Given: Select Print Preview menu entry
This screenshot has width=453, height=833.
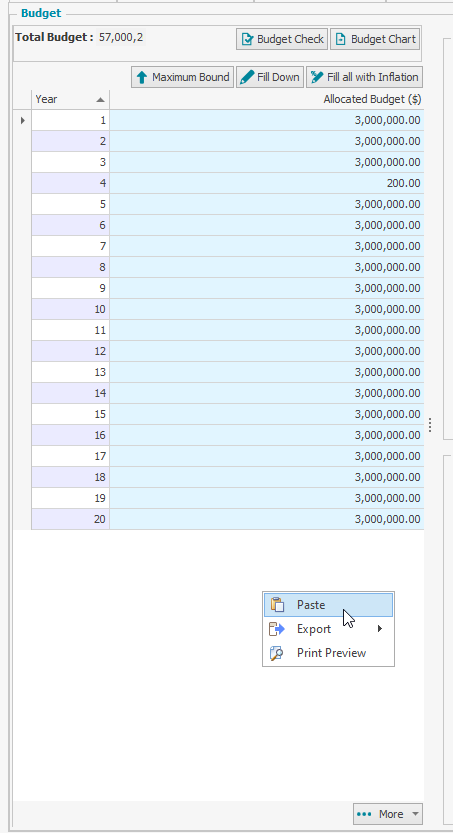Looking at the screenshot, I should pyautogui.click(x=329, y=653).
